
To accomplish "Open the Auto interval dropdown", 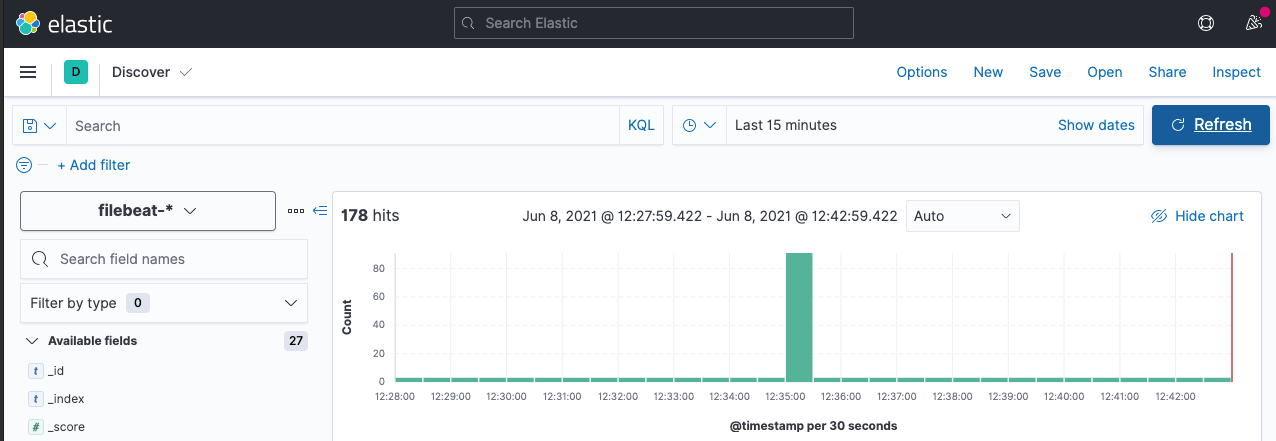I will 962,216.
